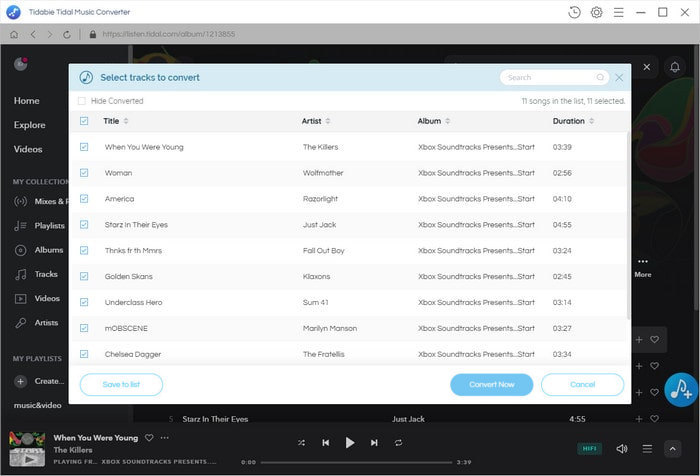
Task: Navigate back in the browser bar
Action: (33, 34)
